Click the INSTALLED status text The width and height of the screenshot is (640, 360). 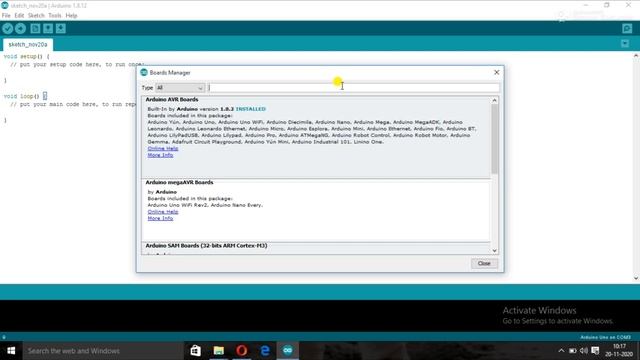point(251,109)
